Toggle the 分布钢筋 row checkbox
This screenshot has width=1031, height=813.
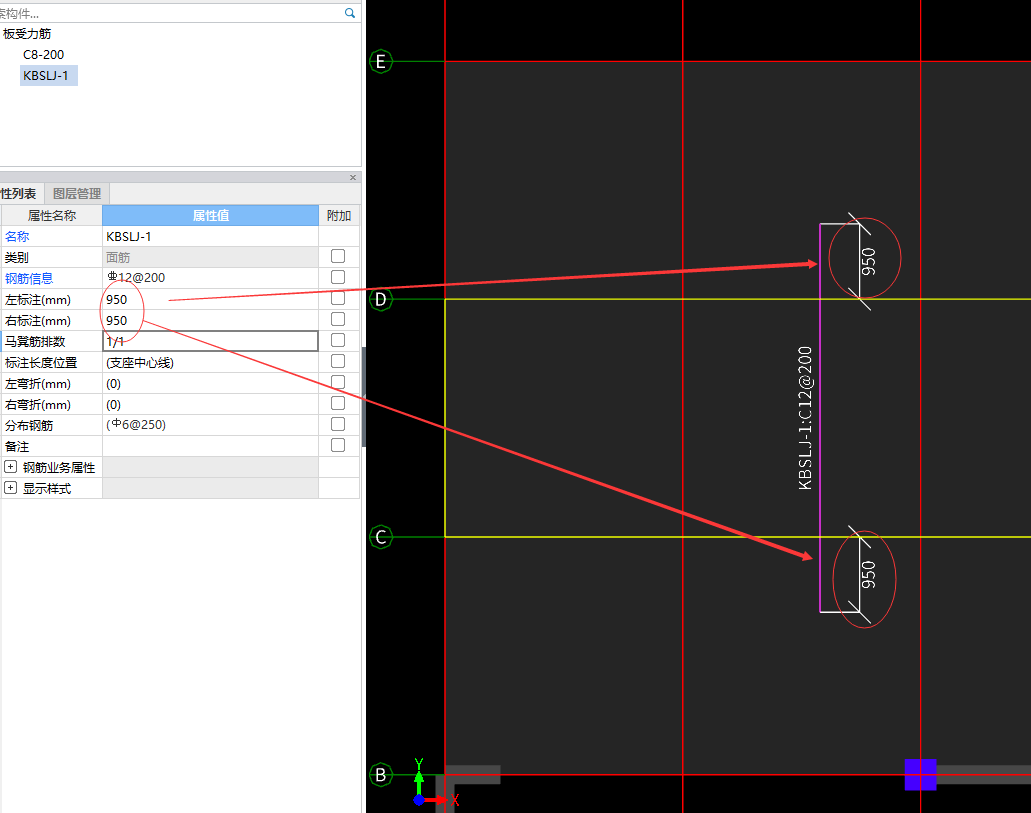point(338,425)
